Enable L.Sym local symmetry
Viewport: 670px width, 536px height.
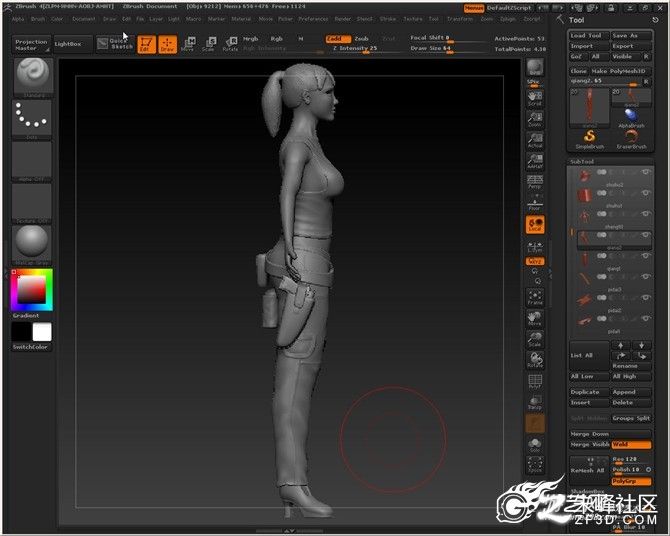535,247
